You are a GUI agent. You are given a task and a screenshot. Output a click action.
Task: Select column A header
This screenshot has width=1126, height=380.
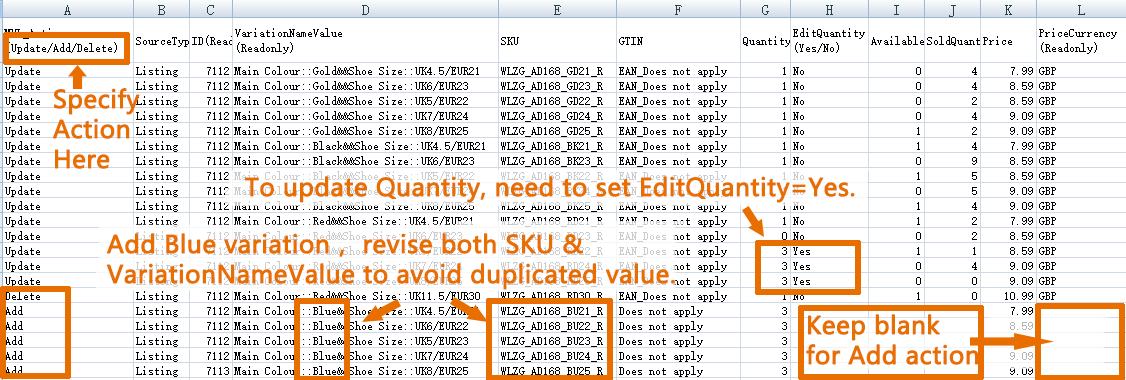point(68,10)
